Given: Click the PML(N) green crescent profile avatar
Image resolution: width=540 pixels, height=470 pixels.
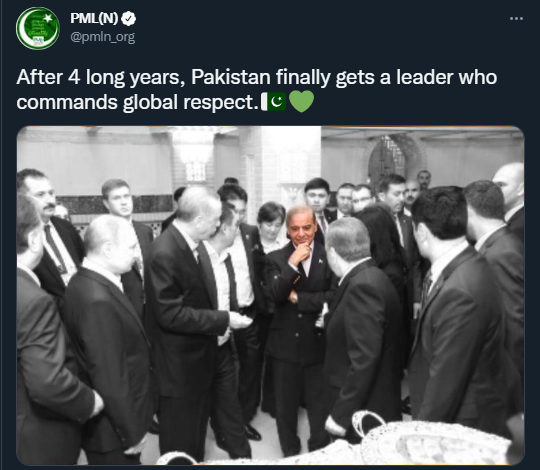Looking at the screenshot, I should [38, 28].
